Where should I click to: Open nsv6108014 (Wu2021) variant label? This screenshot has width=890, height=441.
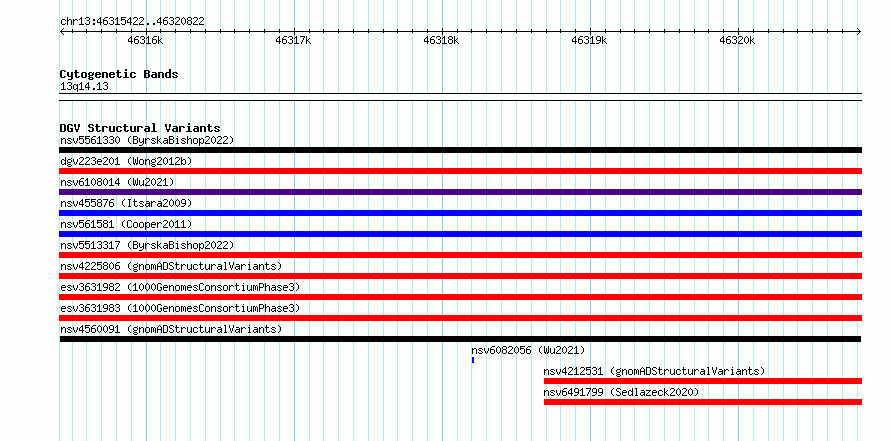[x=117, y=182]
